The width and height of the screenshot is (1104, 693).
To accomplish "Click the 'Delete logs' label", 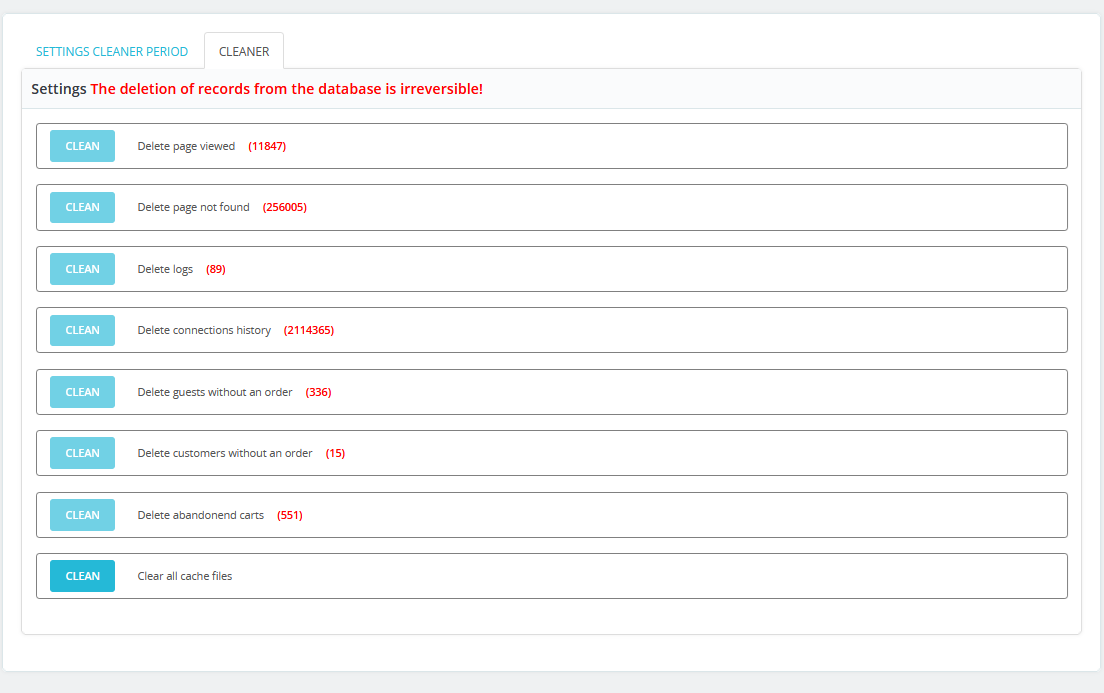I will click(x=165, y=269).
